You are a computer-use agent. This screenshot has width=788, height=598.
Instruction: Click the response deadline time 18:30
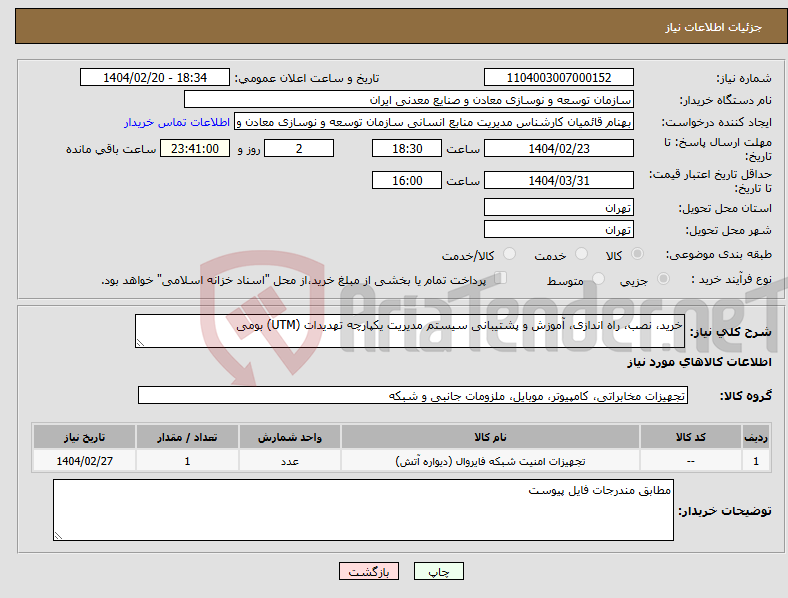[x=407, y=148]
